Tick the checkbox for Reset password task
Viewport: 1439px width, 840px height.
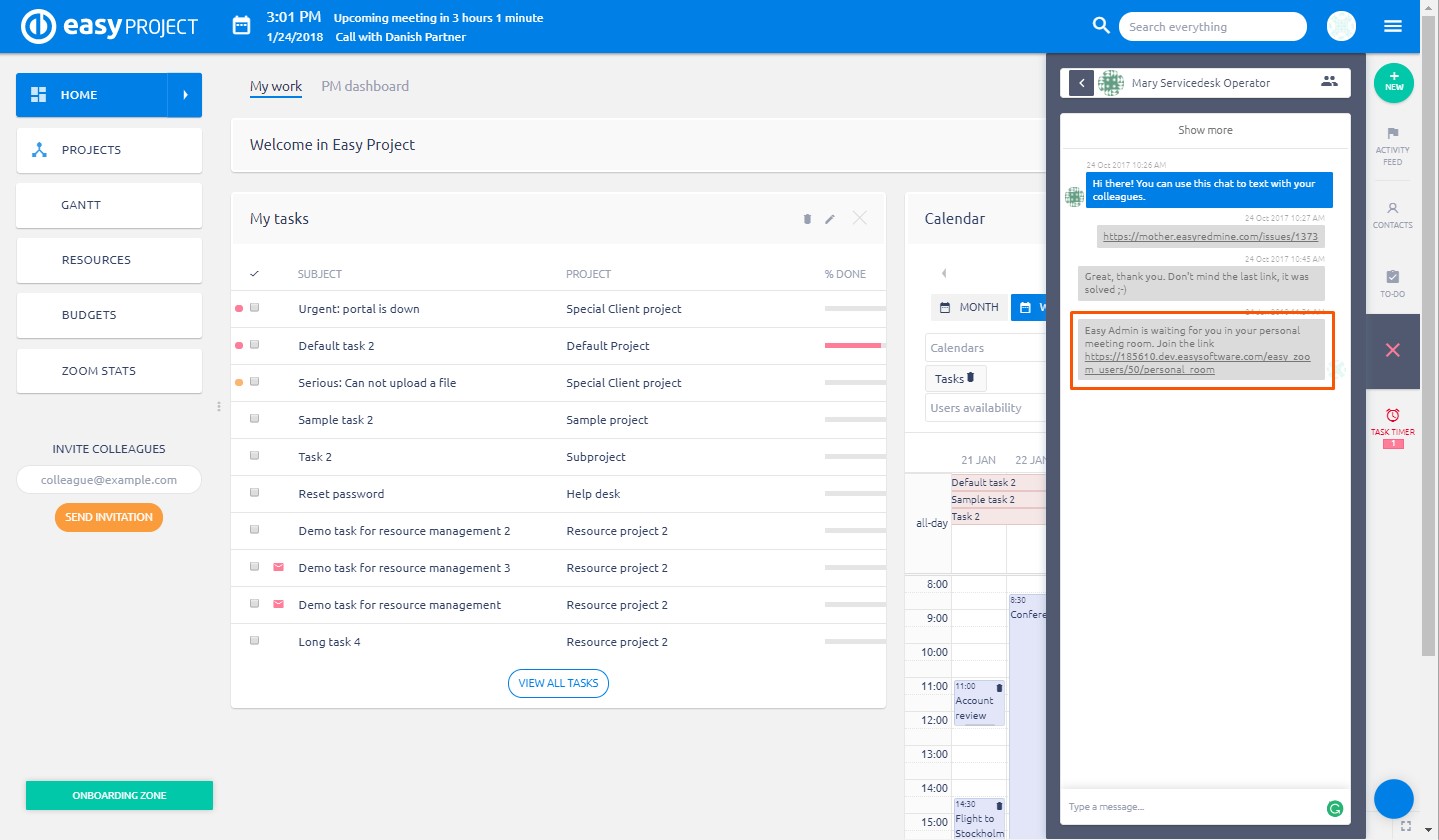pos(255,493)
